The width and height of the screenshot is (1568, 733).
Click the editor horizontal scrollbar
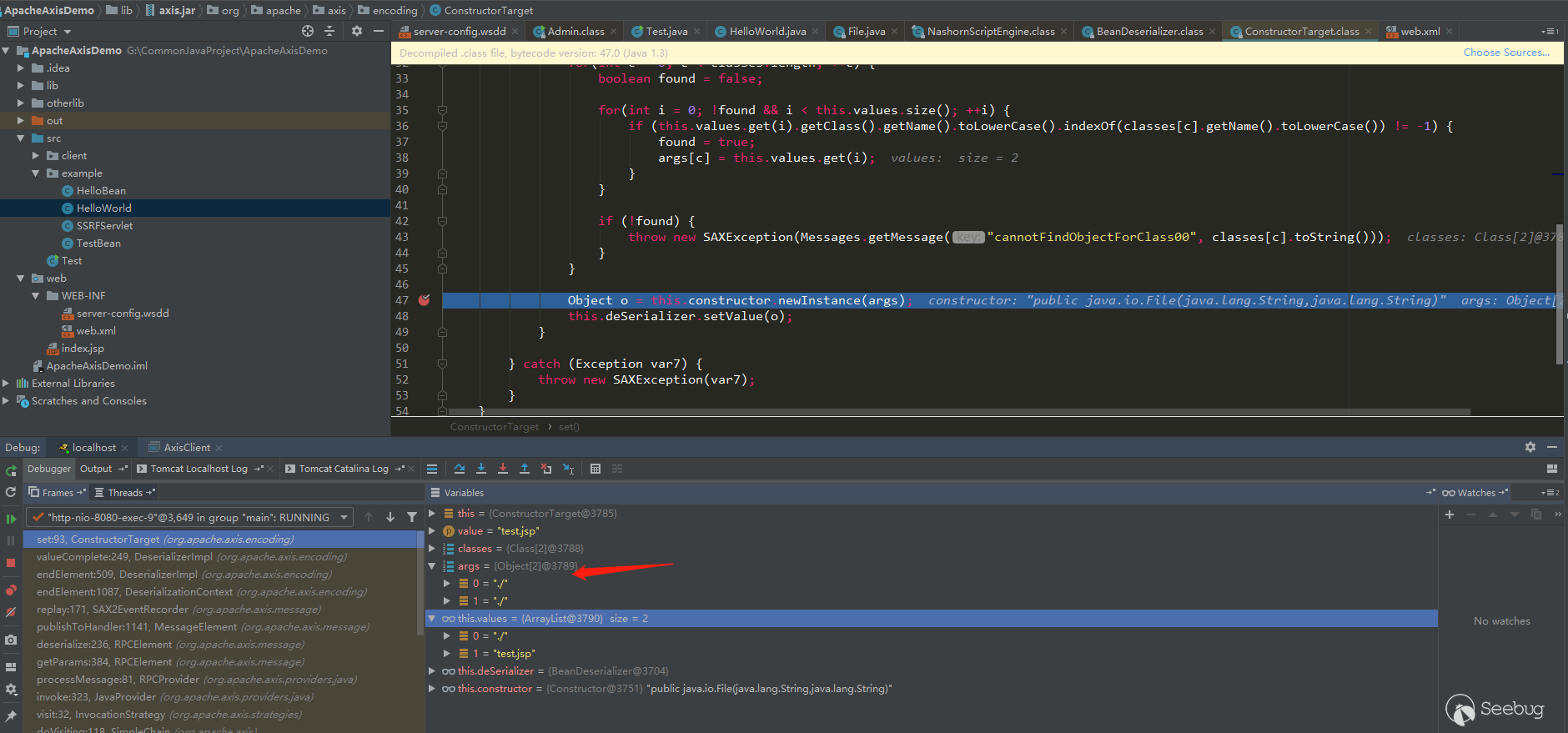959,412
